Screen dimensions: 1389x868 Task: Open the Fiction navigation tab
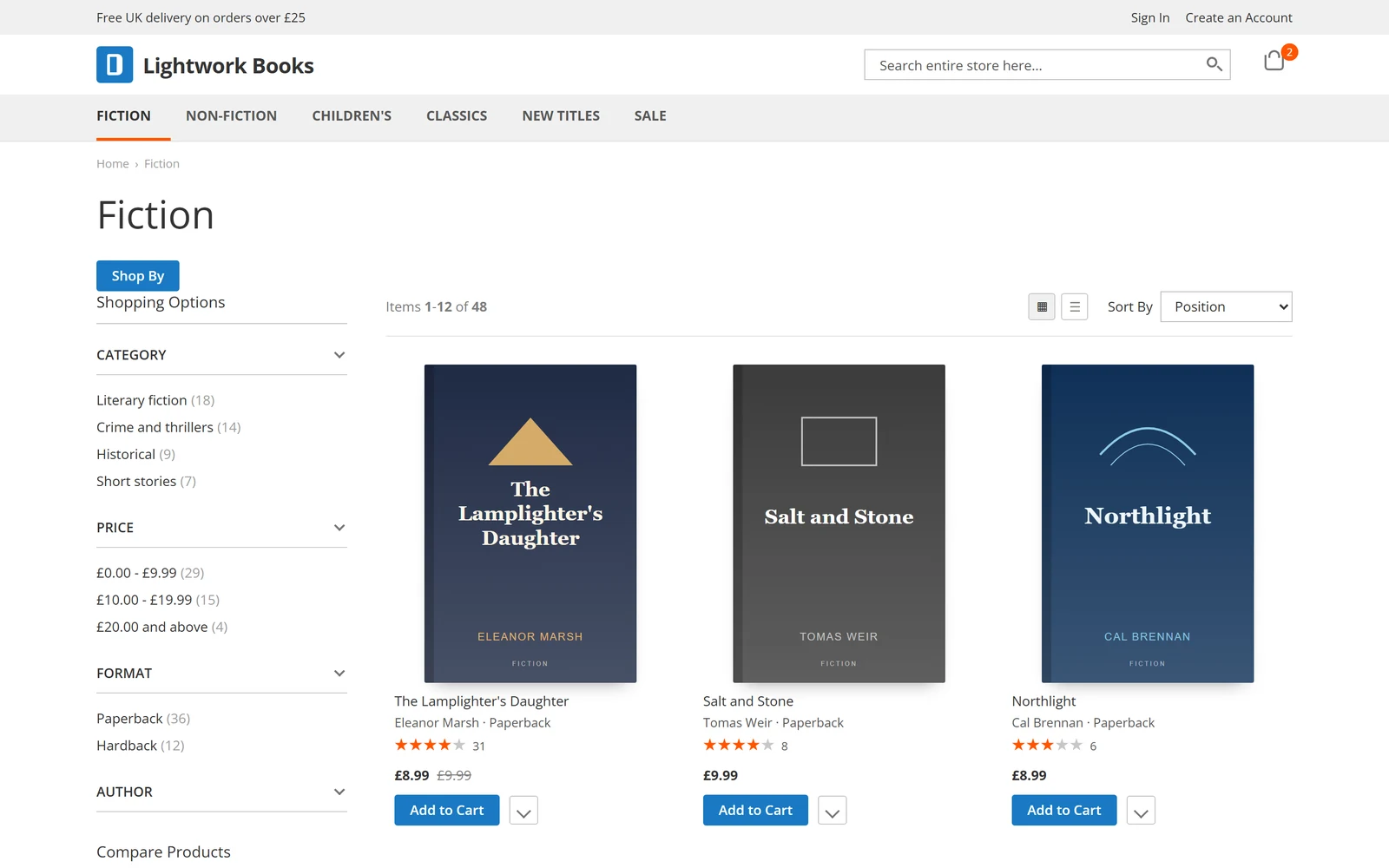[123, 116]
